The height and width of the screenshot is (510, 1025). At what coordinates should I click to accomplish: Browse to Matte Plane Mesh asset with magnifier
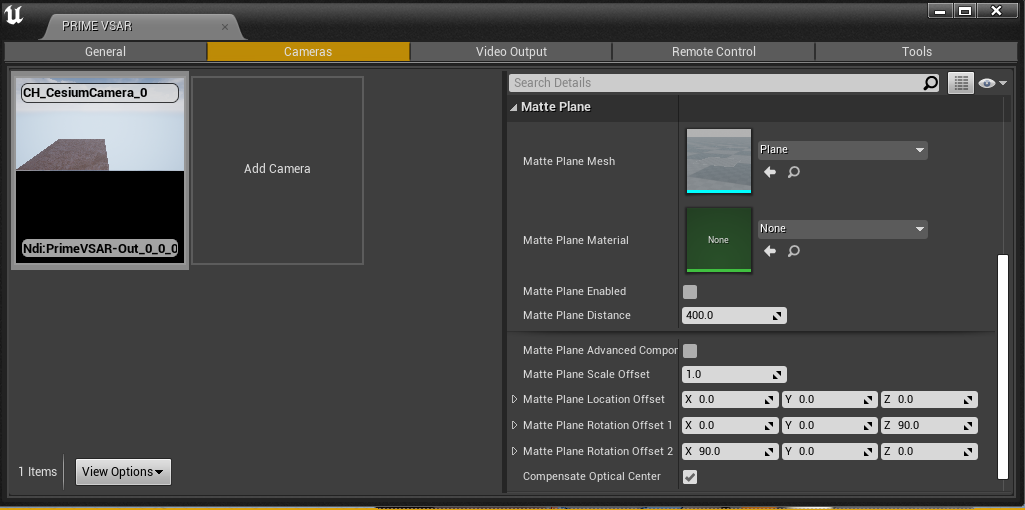tap(794, 172)
